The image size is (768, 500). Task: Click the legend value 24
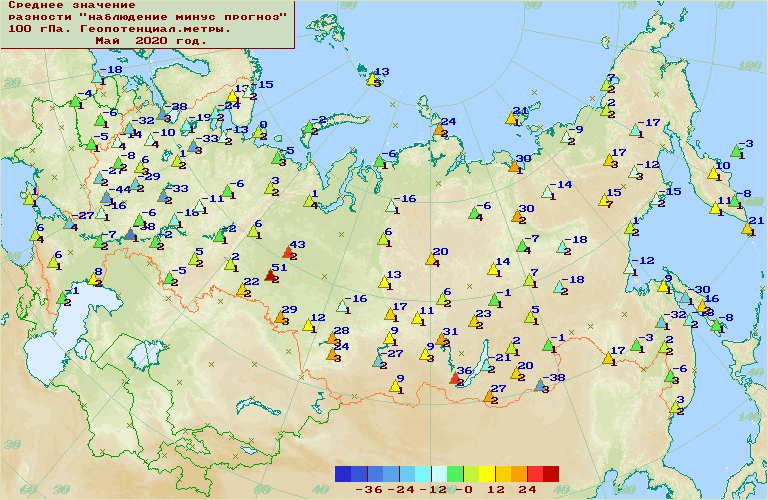(528, 490)
